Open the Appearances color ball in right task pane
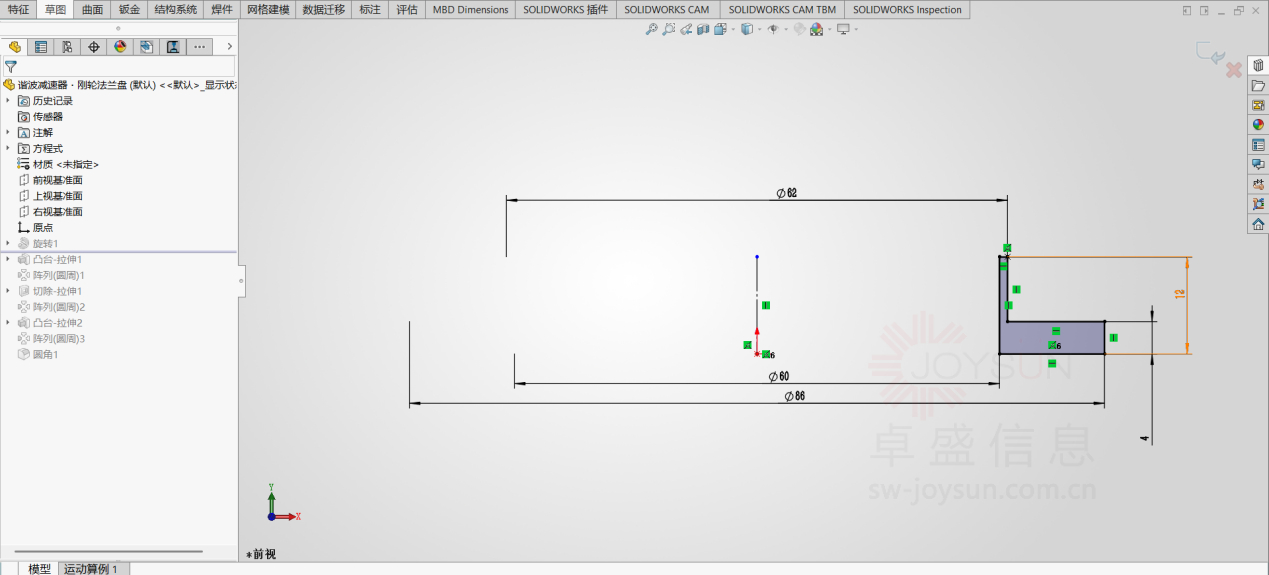The height and width of the screenshot is (575, 1269). pyautogui.click(x=1258, y=125)
